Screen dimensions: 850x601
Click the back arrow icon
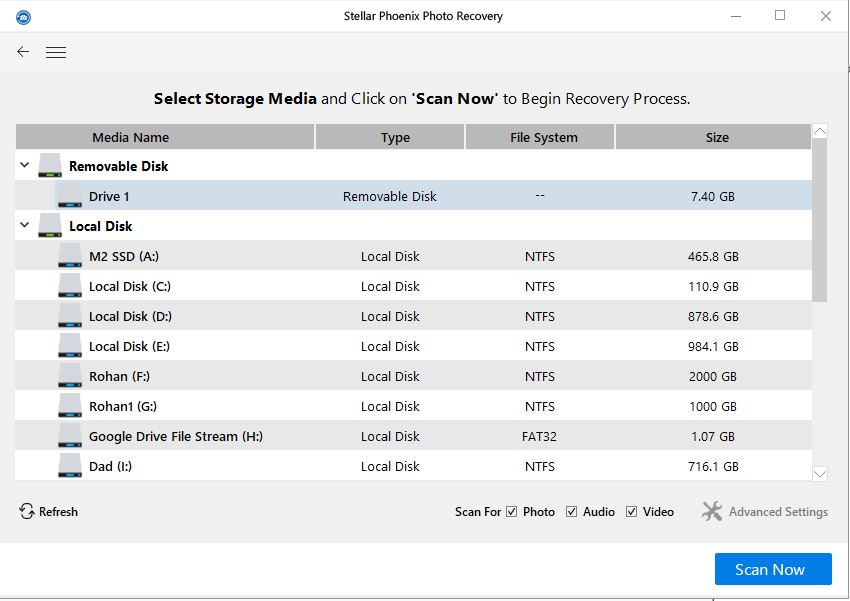coord(23,52)
